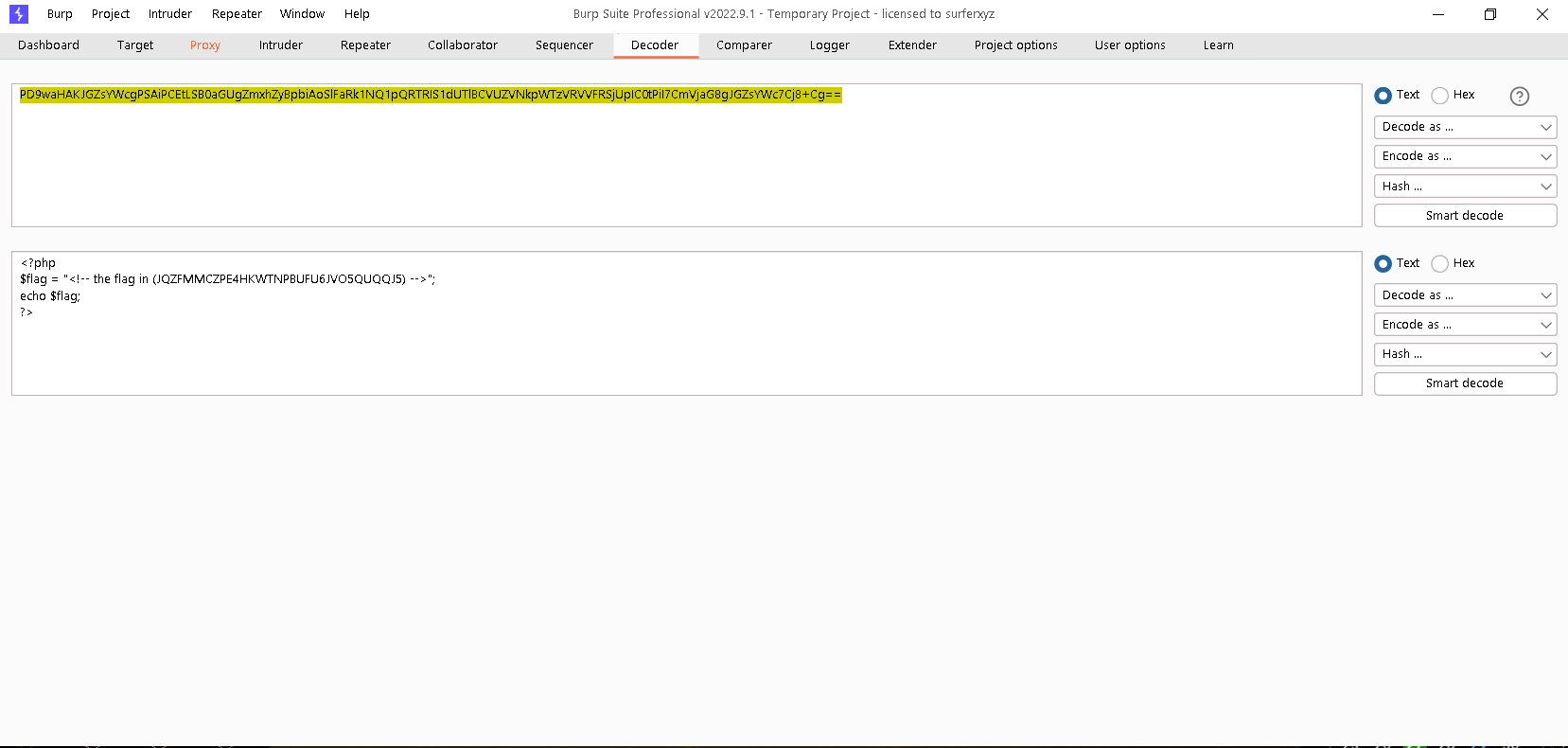Switch to the Collaborator tab

tap(463, 45)
